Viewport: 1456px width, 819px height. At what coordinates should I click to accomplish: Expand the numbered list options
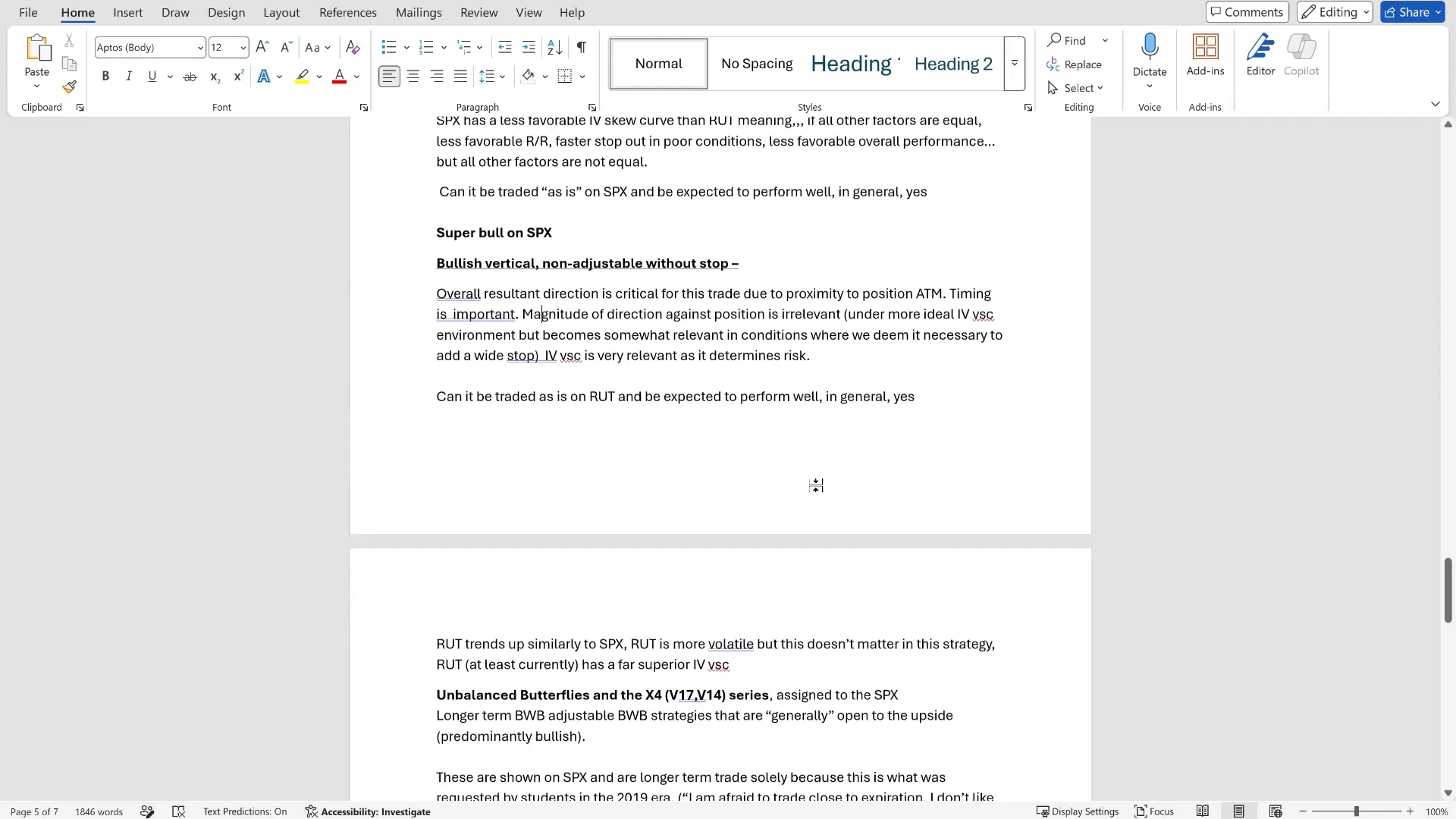(x=444, y=47)
